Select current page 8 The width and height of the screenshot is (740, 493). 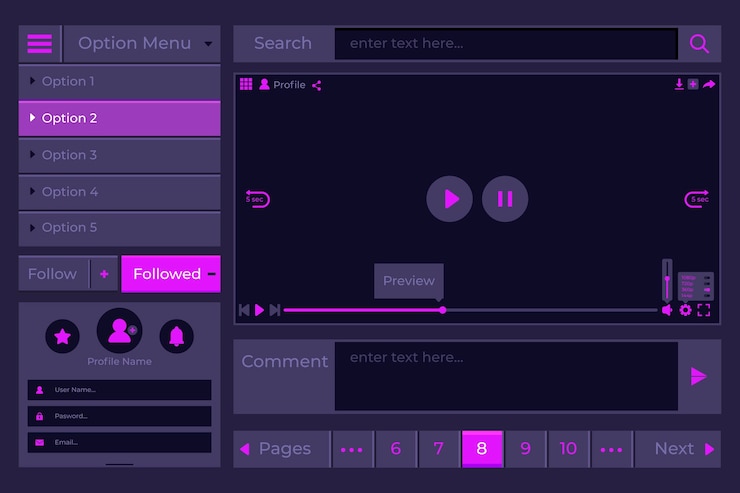tap(482, 449)
